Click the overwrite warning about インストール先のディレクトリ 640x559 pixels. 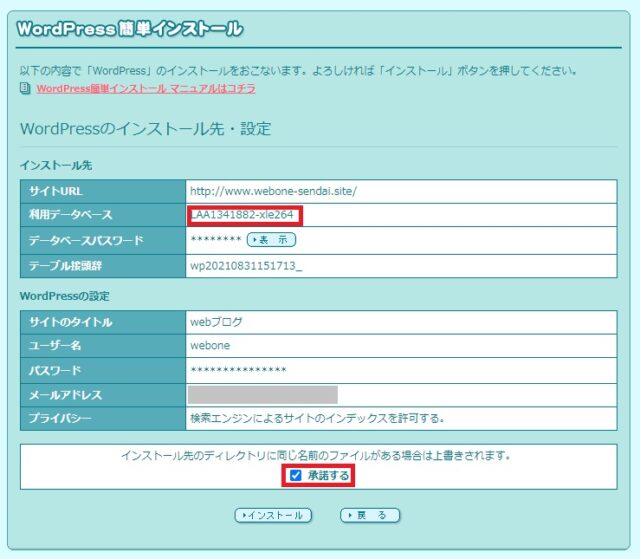(x=316, y=455)
